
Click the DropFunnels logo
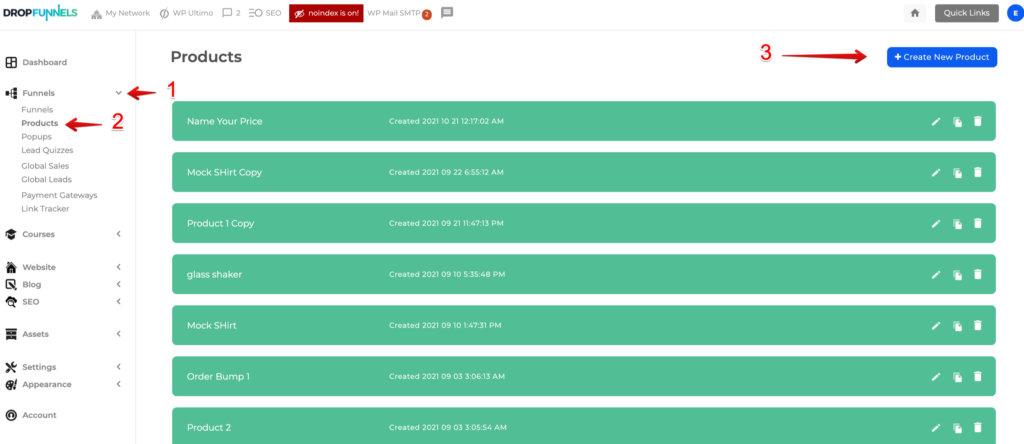click(x=40, y=12)
